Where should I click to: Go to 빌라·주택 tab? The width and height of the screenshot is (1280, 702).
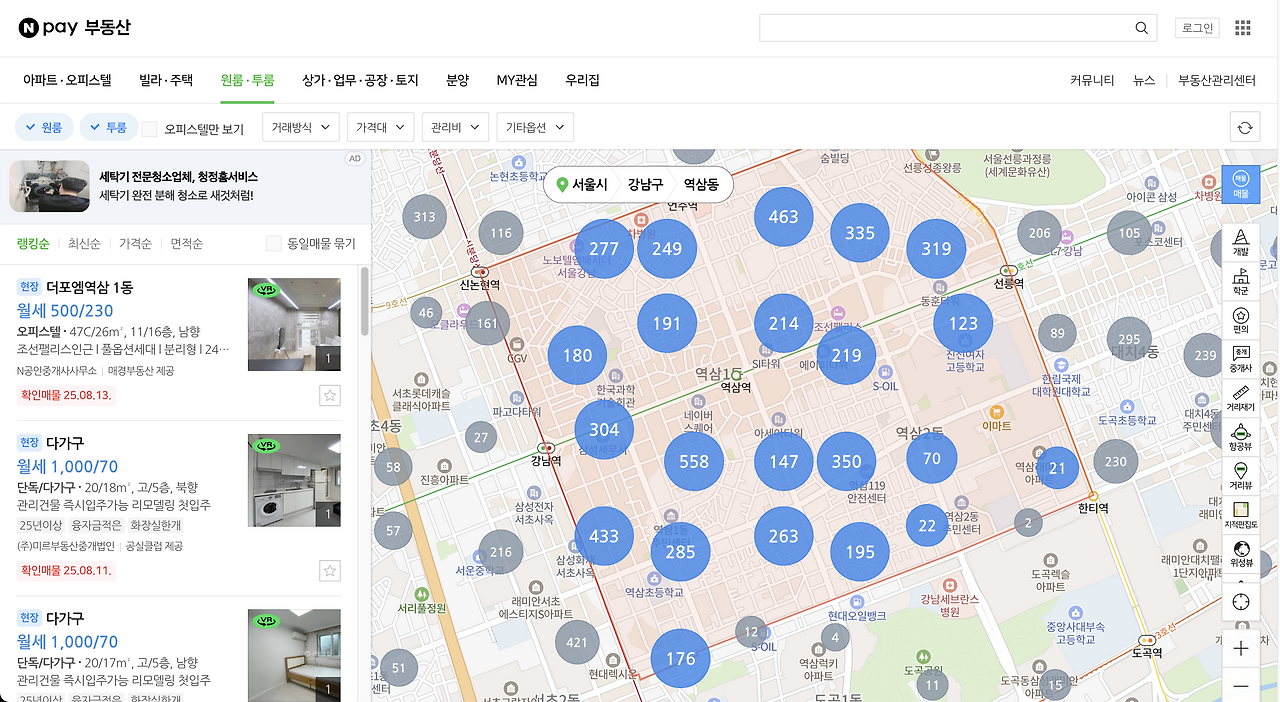[166, 80]
